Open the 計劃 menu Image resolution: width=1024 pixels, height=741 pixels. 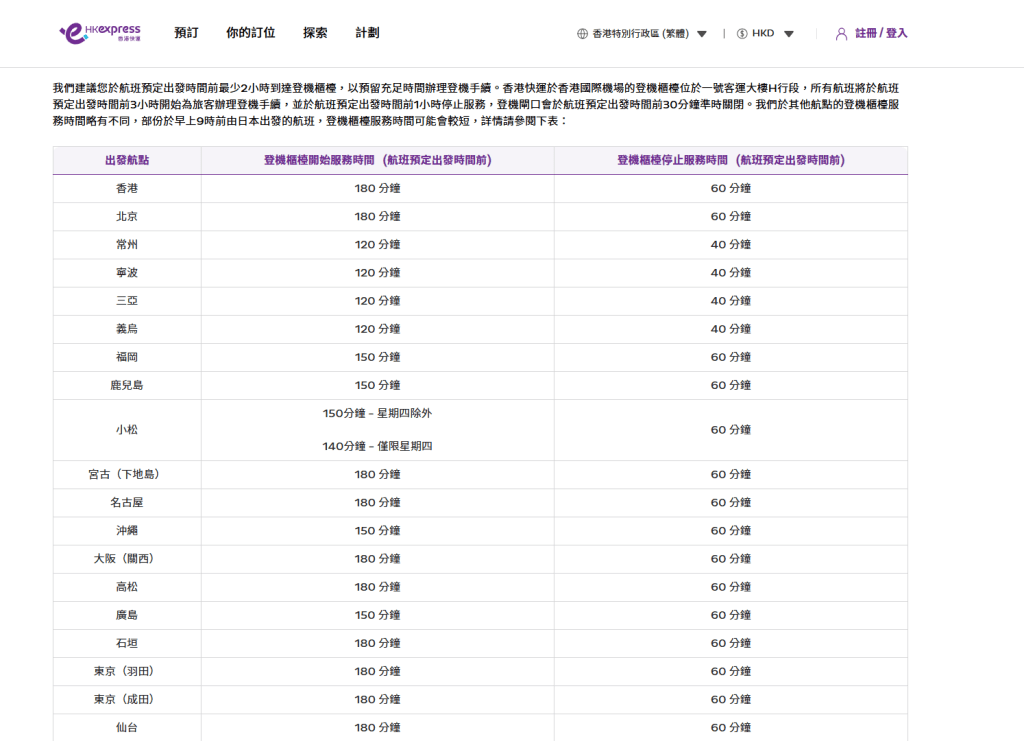coord(367,33)
